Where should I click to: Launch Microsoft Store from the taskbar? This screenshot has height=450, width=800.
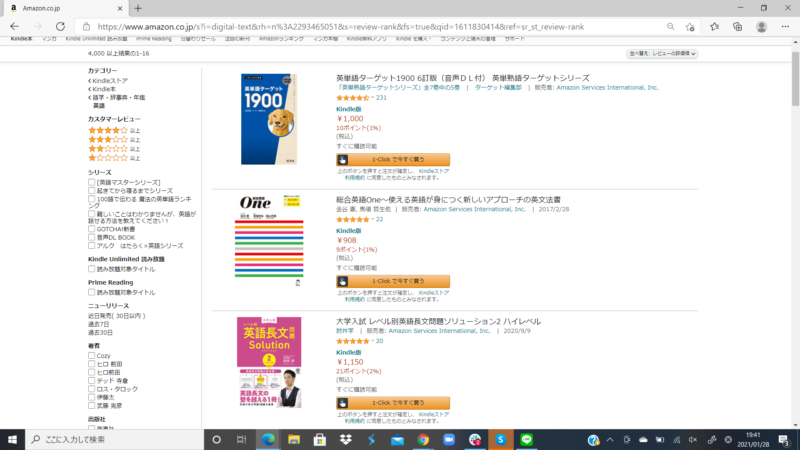pyautogui.click(x=320, y=439)
